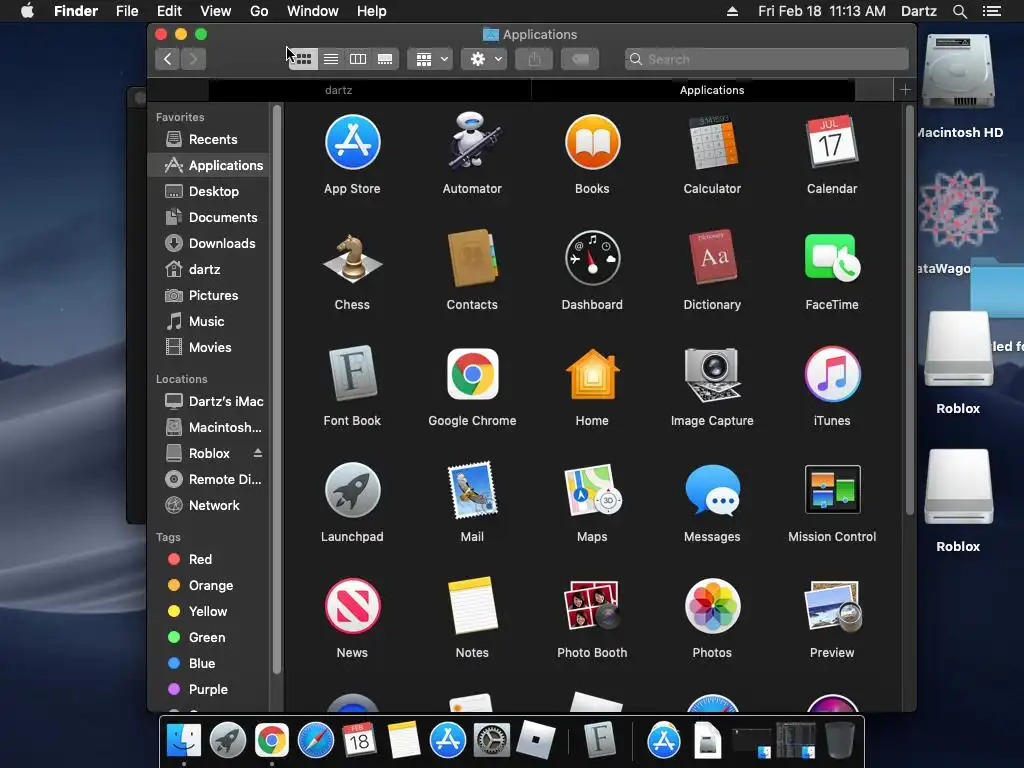Open the News app icon
The image size is (1024, 768).
click(353, 606)
